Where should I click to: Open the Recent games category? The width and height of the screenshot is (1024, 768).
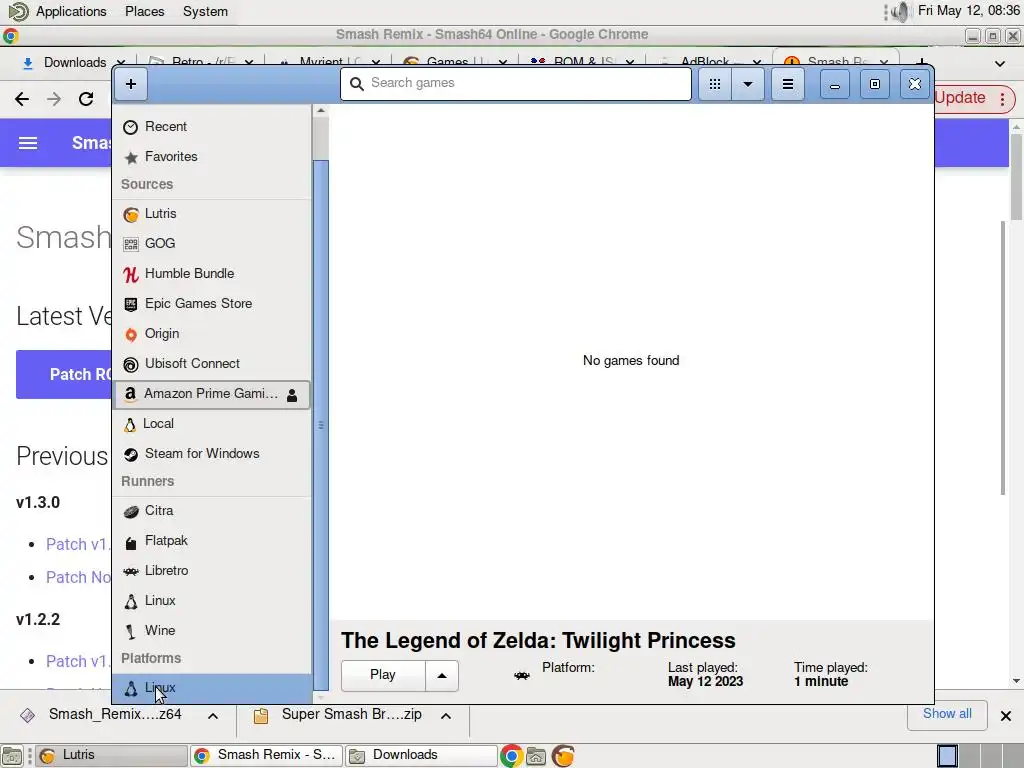(212, 127)
